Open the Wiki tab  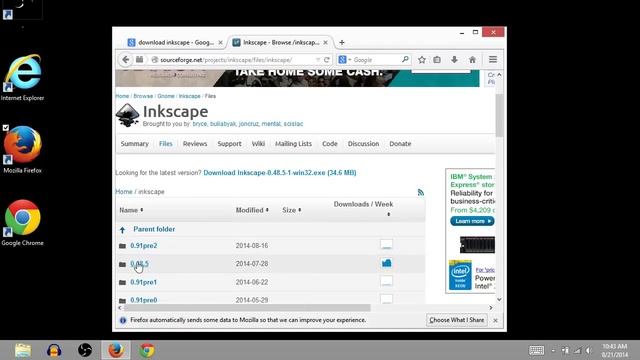(258, 144)
